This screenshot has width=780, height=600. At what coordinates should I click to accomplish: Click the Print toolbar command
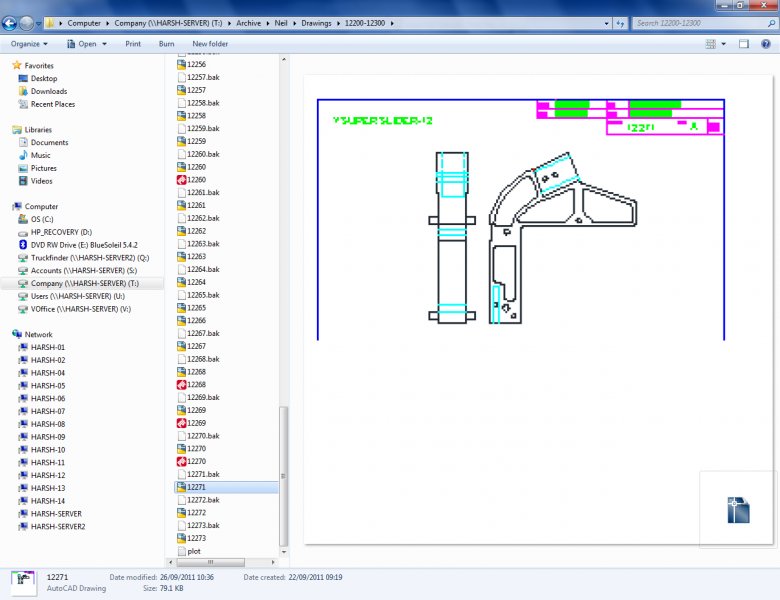pyautogui.click(x=133, y=44)
